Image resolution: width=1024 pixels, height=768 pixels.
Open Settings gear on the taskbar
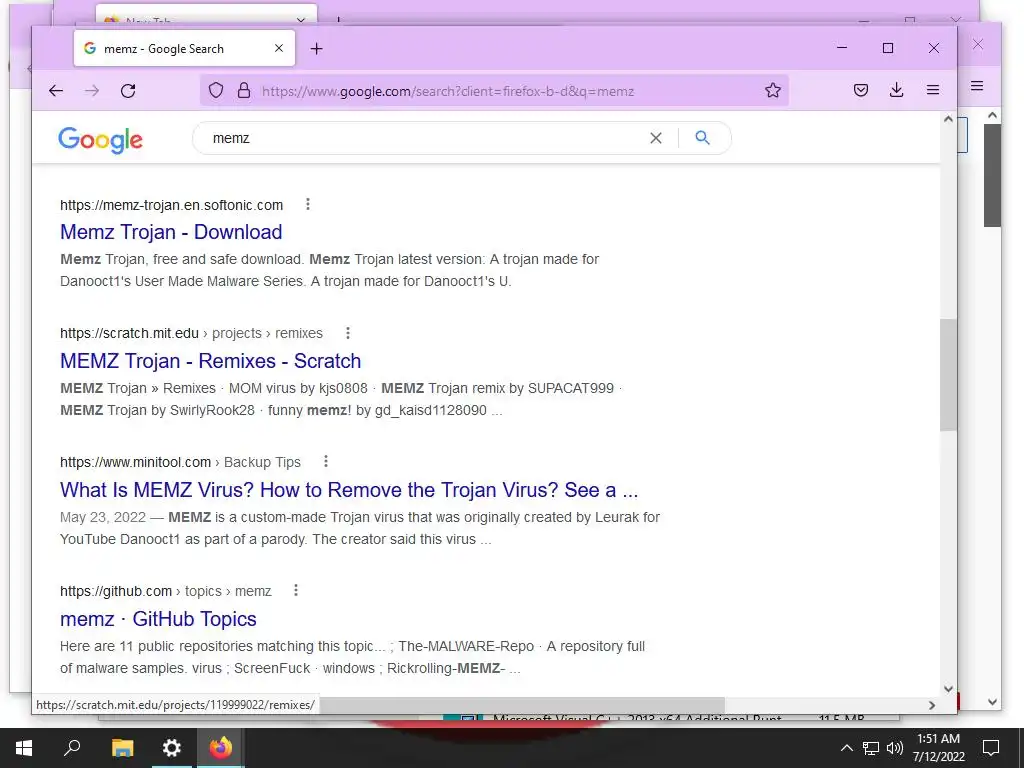coord(171,748)
